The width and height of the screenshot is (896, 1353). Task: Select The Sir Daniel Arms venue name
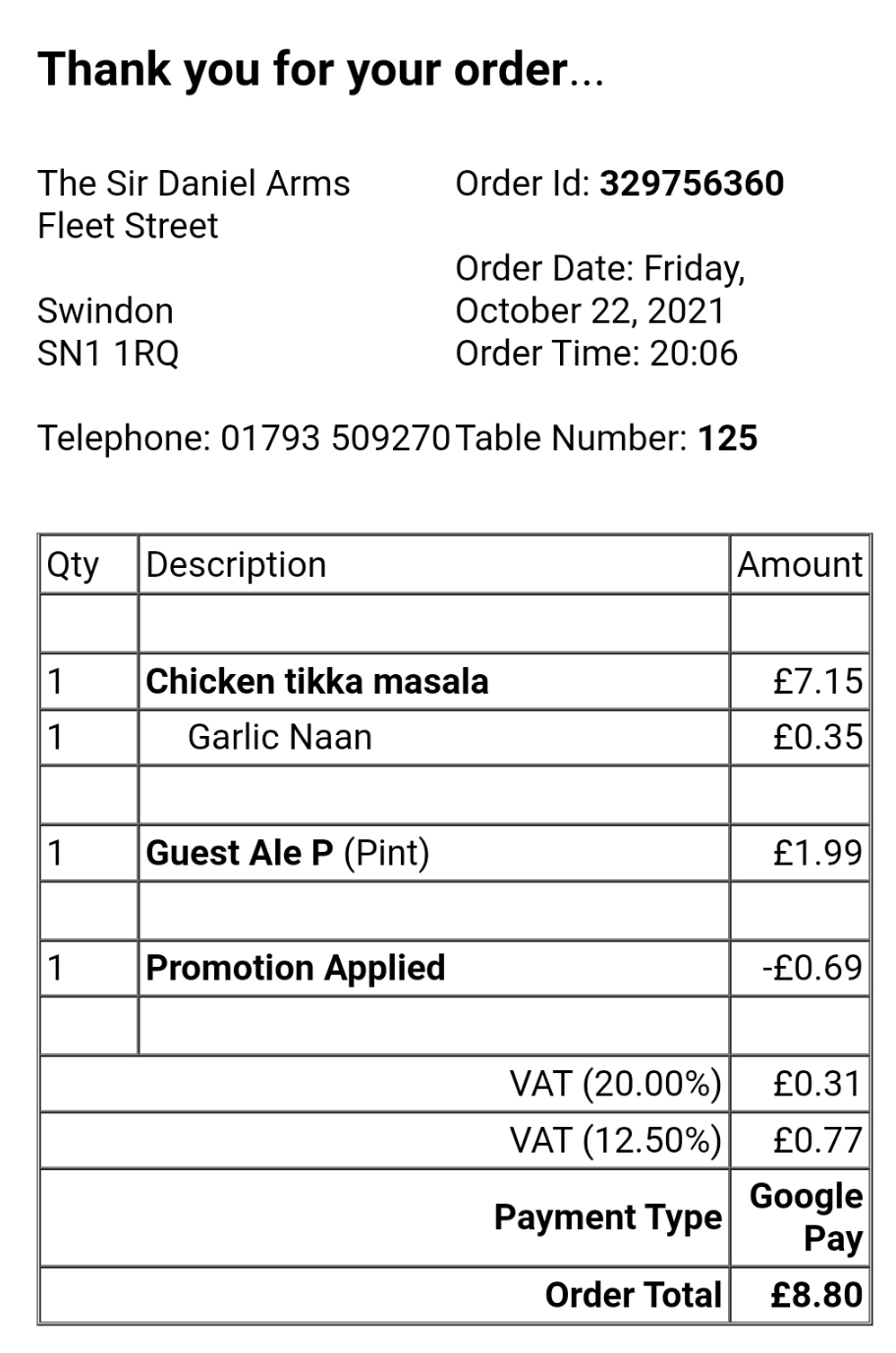[194, 184]
